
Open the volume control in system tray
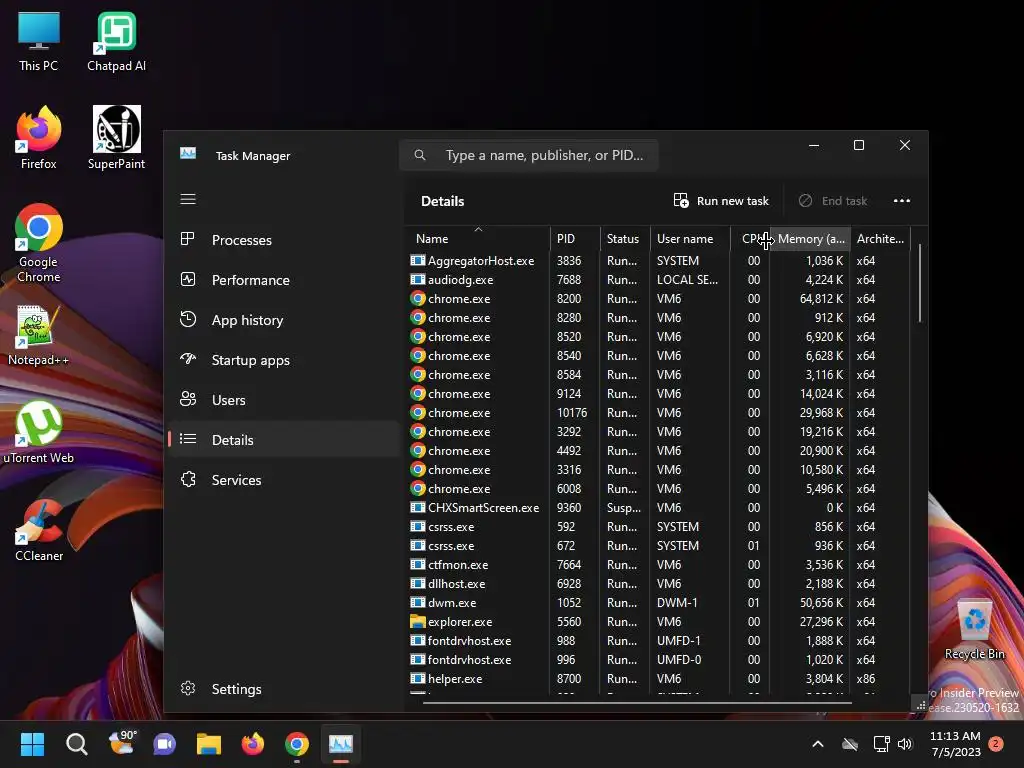pos(904,744)
